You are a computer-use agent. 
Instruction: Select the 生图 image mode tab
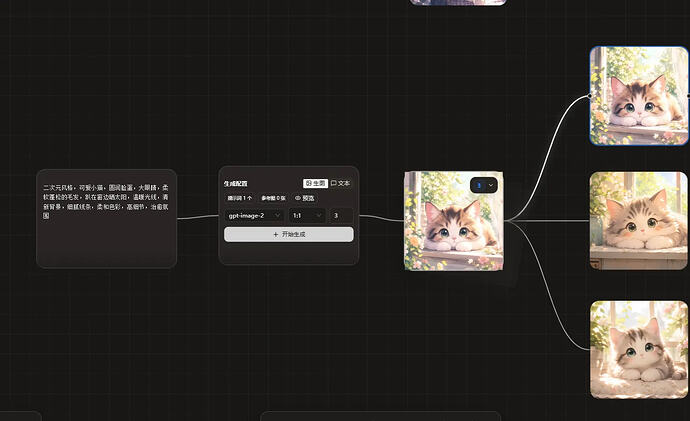tap(315, 183)
